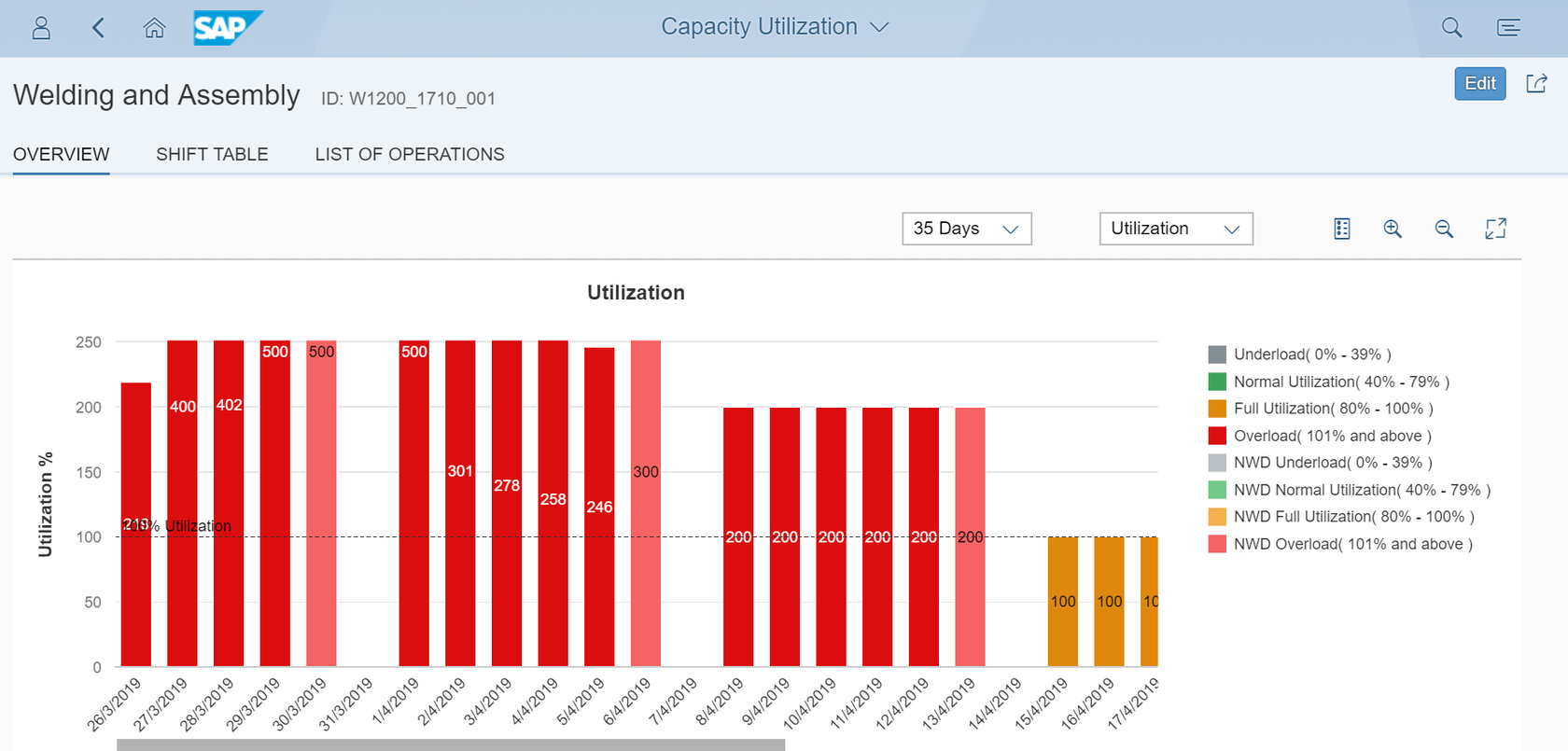Click the 31/3/2019 axis date label
The image size is (1568, 751).
(345, 703)
